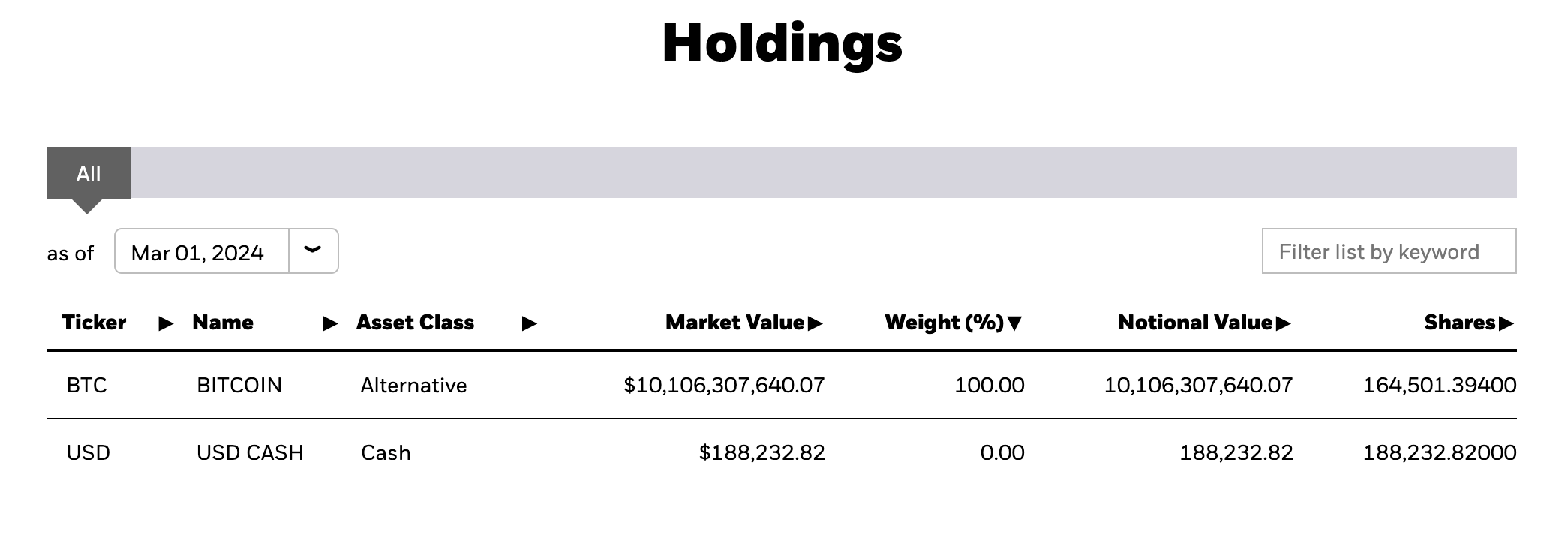Select the USD CASH row
This screenshot has height=537, width=1568.
(x=782, y=452)
